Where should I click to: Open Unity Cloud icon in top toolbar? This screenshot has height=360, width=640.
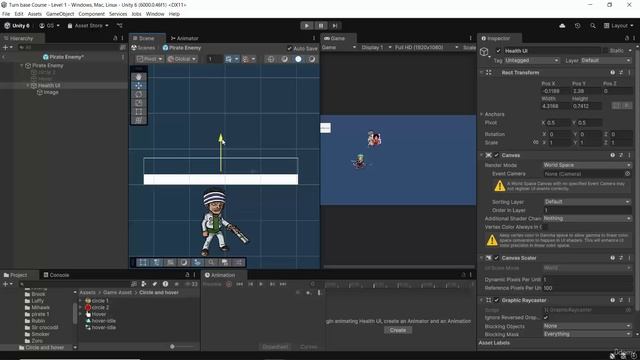[x=562, y=26]
